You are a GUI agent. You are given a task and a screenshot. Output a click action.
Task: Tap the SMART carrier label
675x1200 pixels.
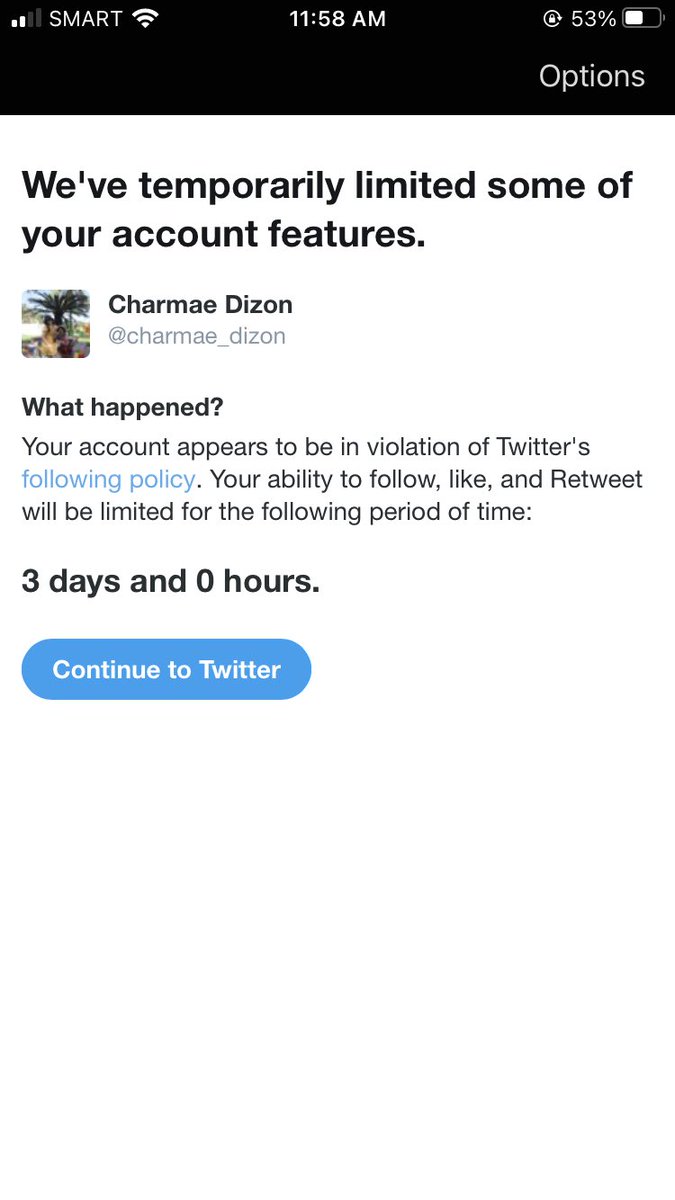[x=86, y=19]
